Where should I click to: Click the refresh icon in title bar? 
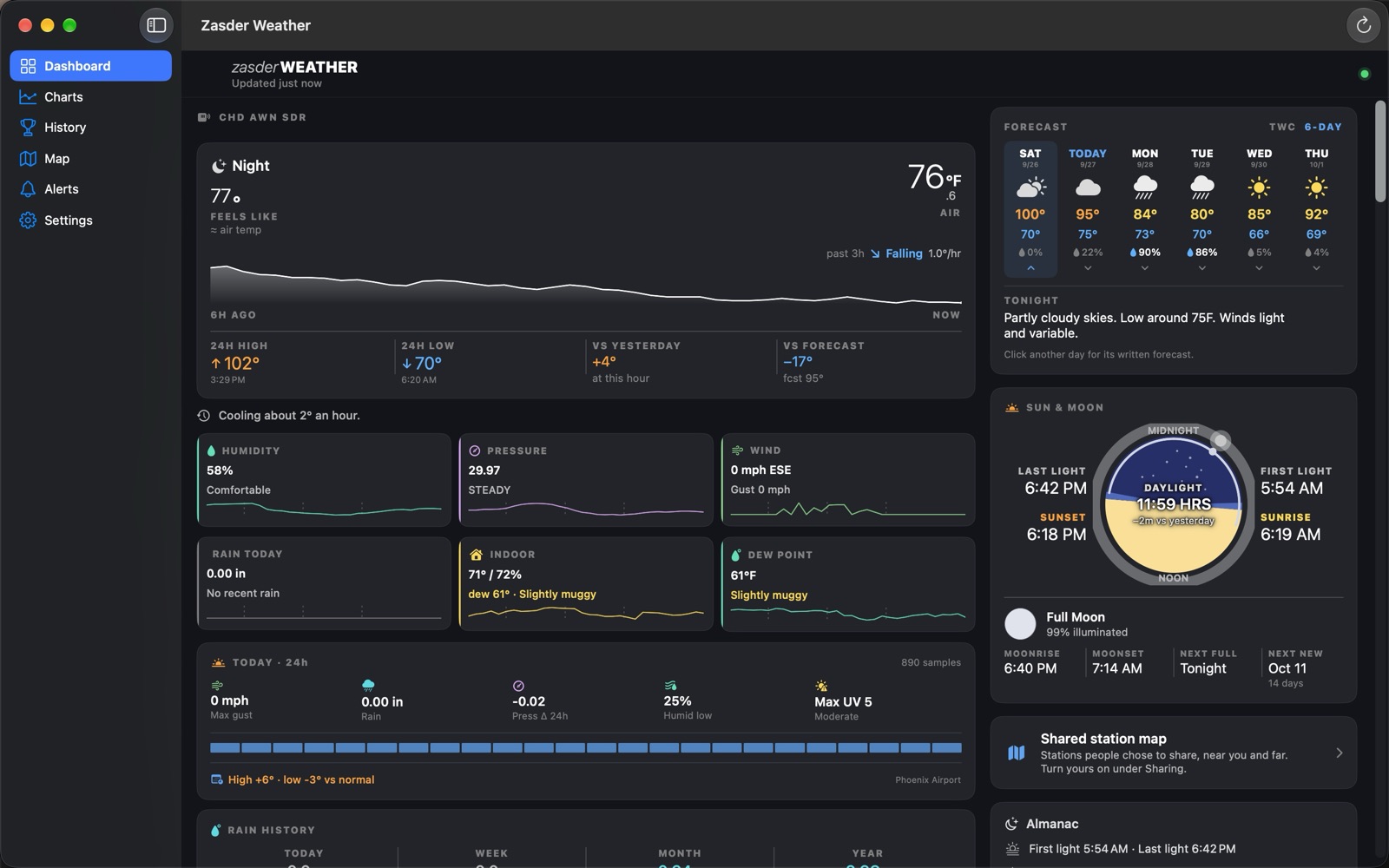coord(1363,25)
